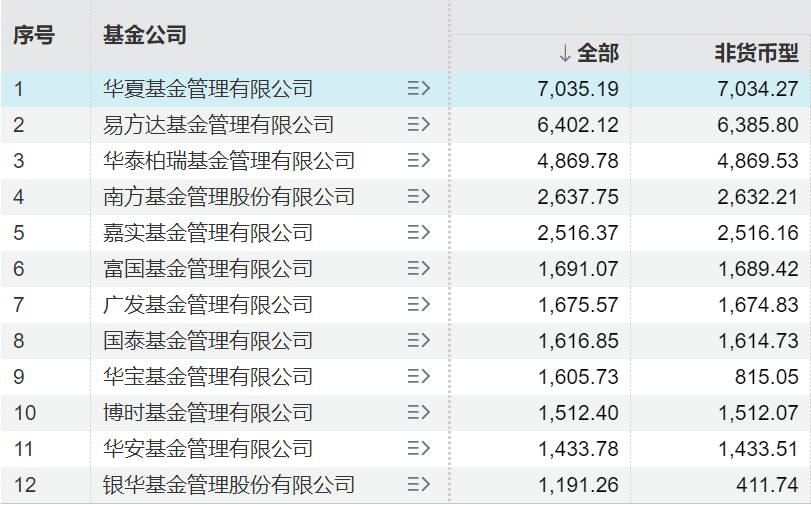Select company name 南方基金管理股份有限公司
Screen dimensions: 811x505
point(228,197)
